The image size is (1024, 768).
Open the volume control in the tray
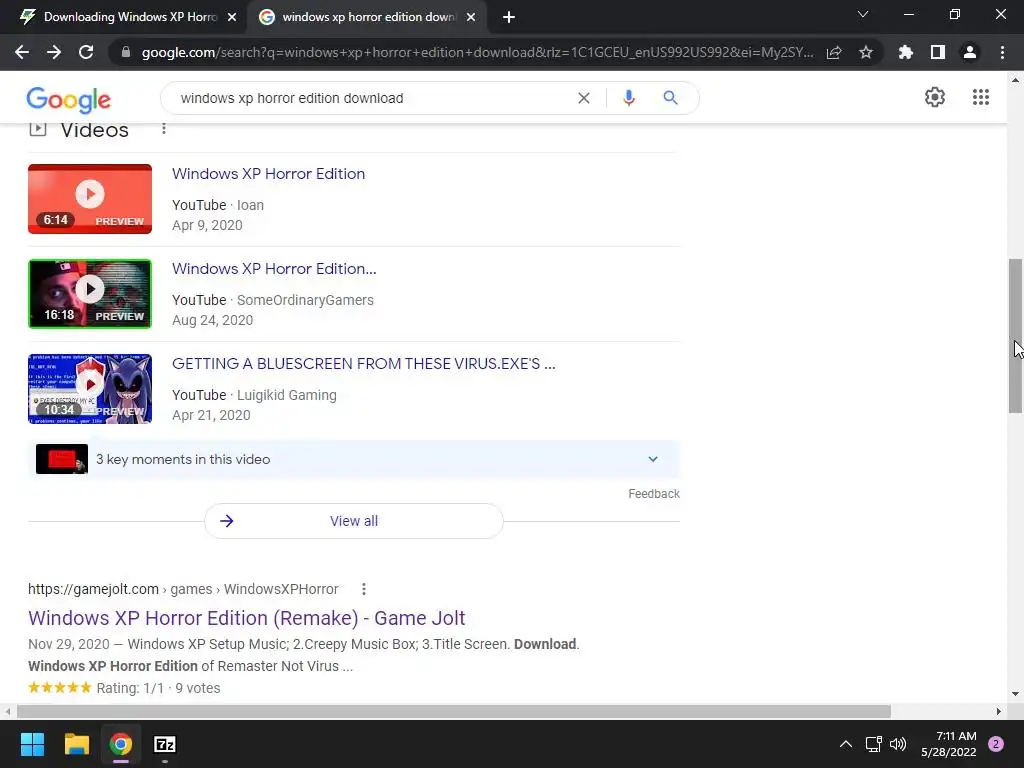[x=898, y=744]
